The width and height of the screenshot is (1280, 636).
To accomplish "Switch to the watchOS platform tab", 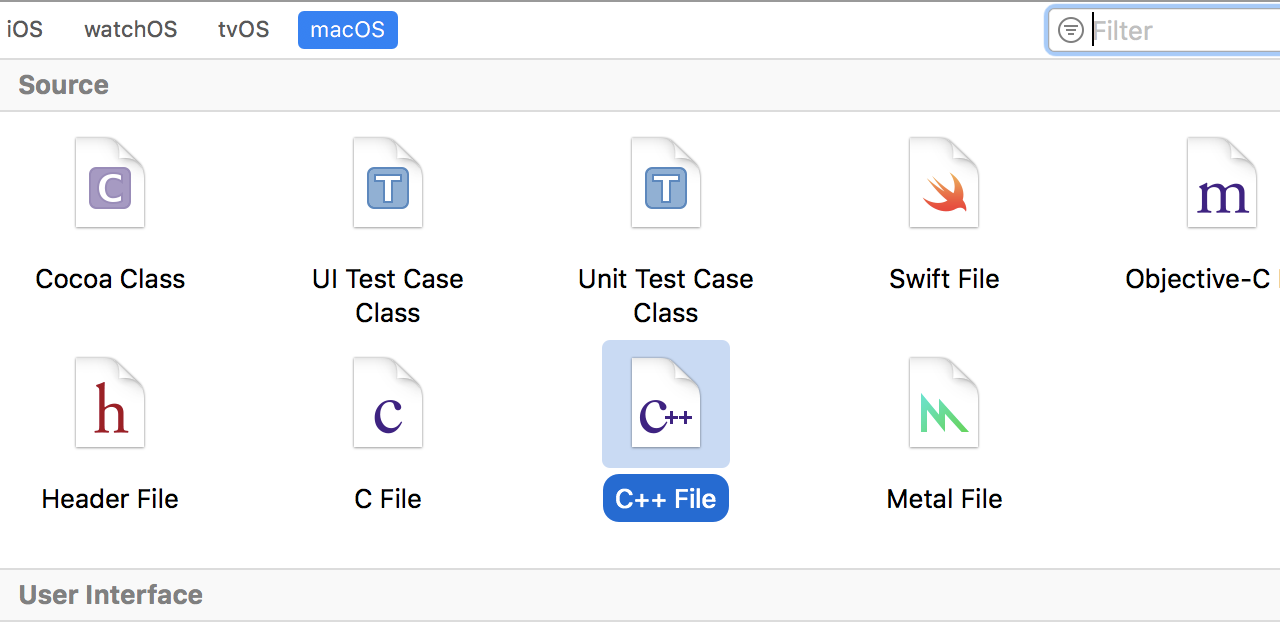I will click(x=131, y=30).
